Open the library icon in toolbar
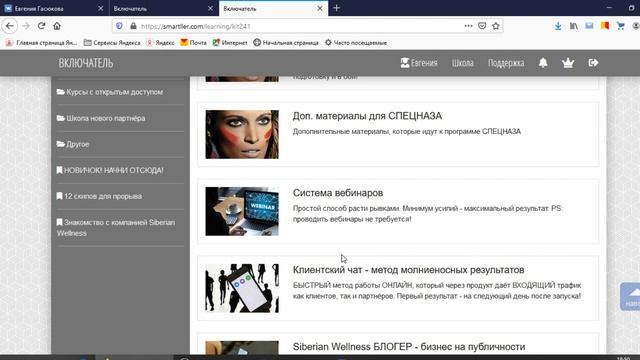Viewport: 640px width, 360px height. coord(573,26)
